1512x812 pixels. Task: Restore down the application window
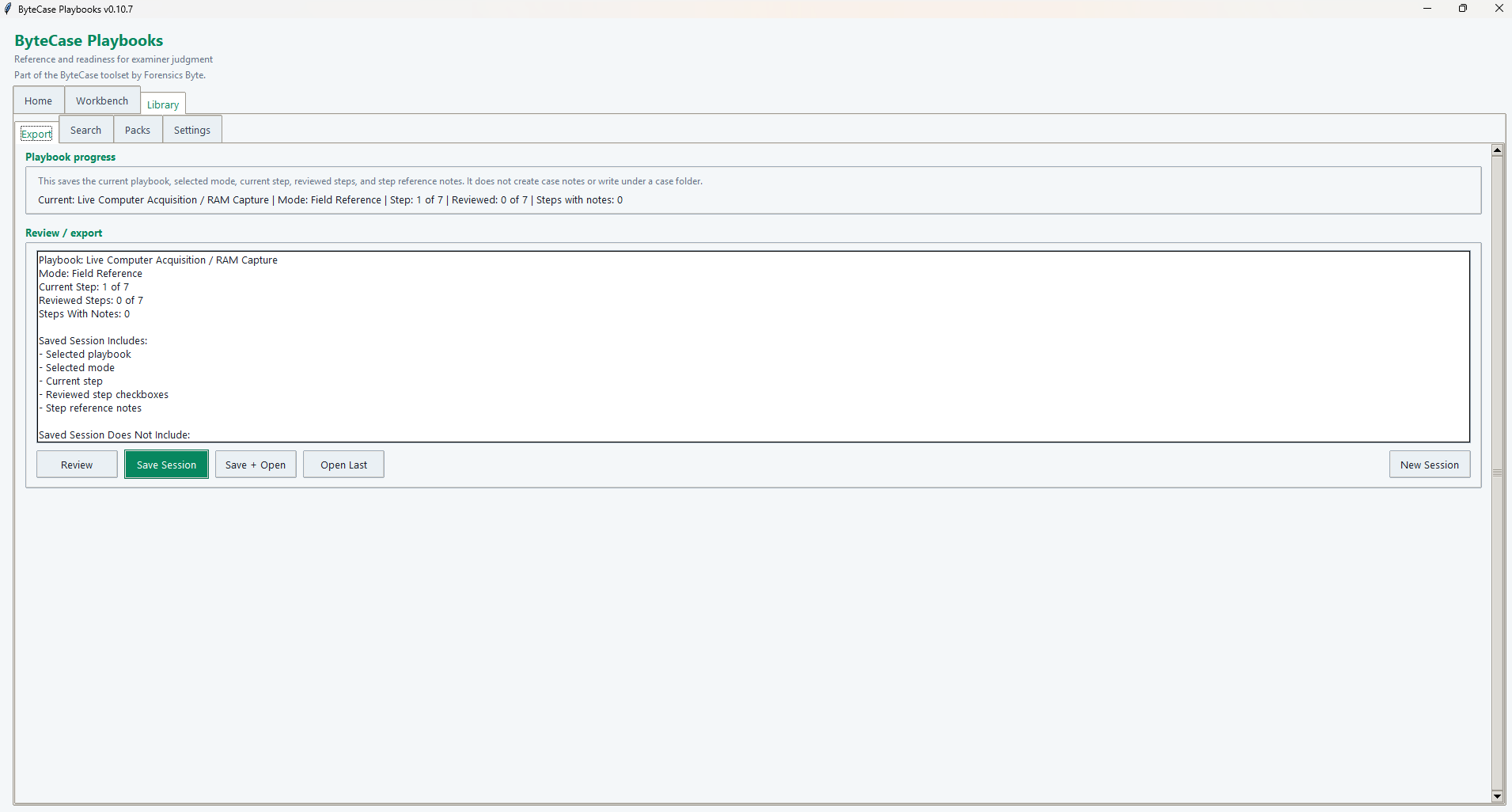pyautogui.click(x=1463, y=9)
